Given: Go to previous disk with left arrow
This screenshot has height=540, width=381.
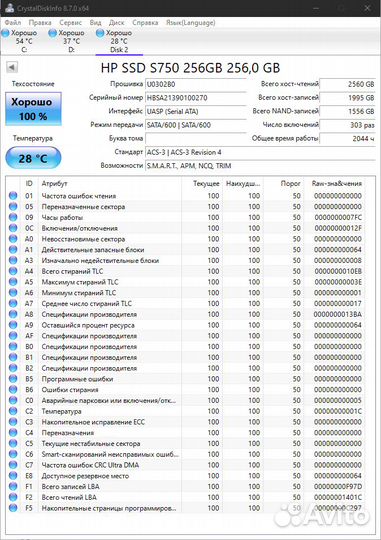Looking at the screenshot, I should [x=12, y=67].
